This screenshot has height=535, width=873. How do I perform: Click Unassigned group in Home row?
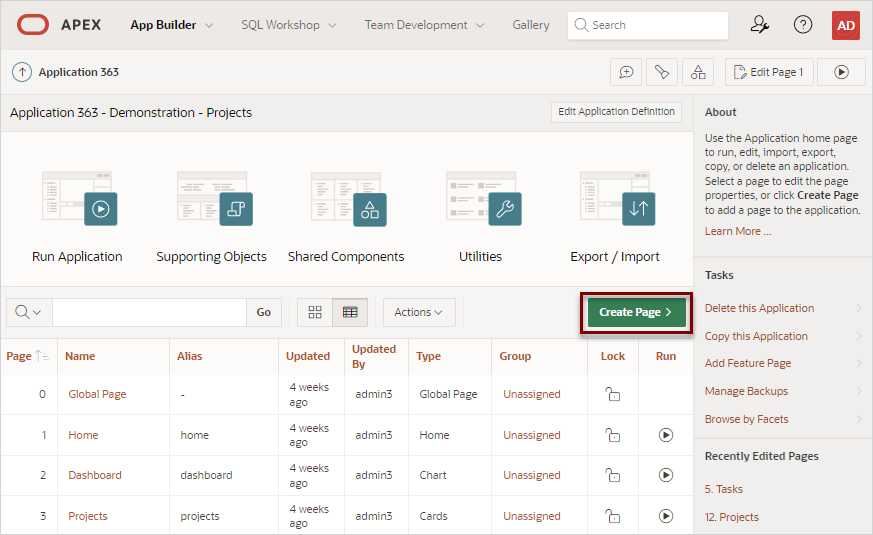pyautogui.click(x=532, y=435)
